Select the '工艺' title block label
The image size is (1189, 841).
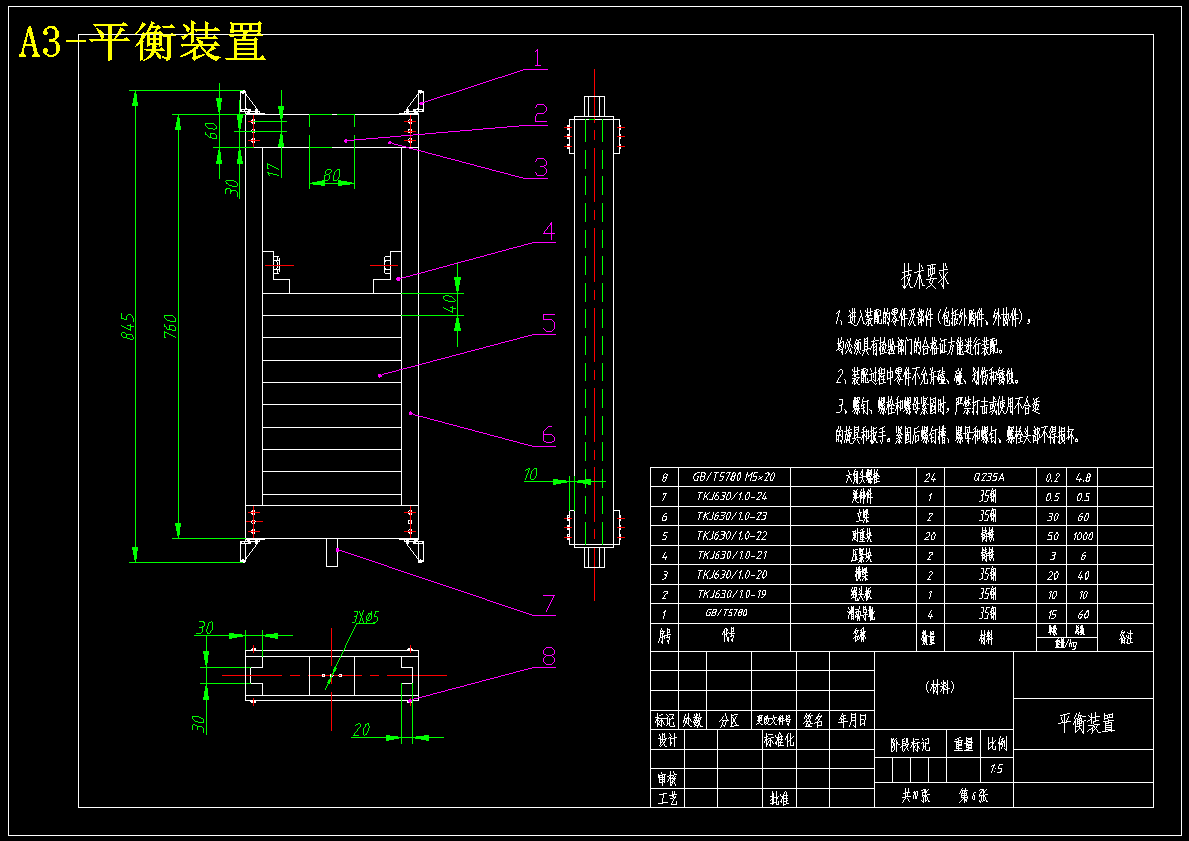pyautogui.click(x=667, y=798)
